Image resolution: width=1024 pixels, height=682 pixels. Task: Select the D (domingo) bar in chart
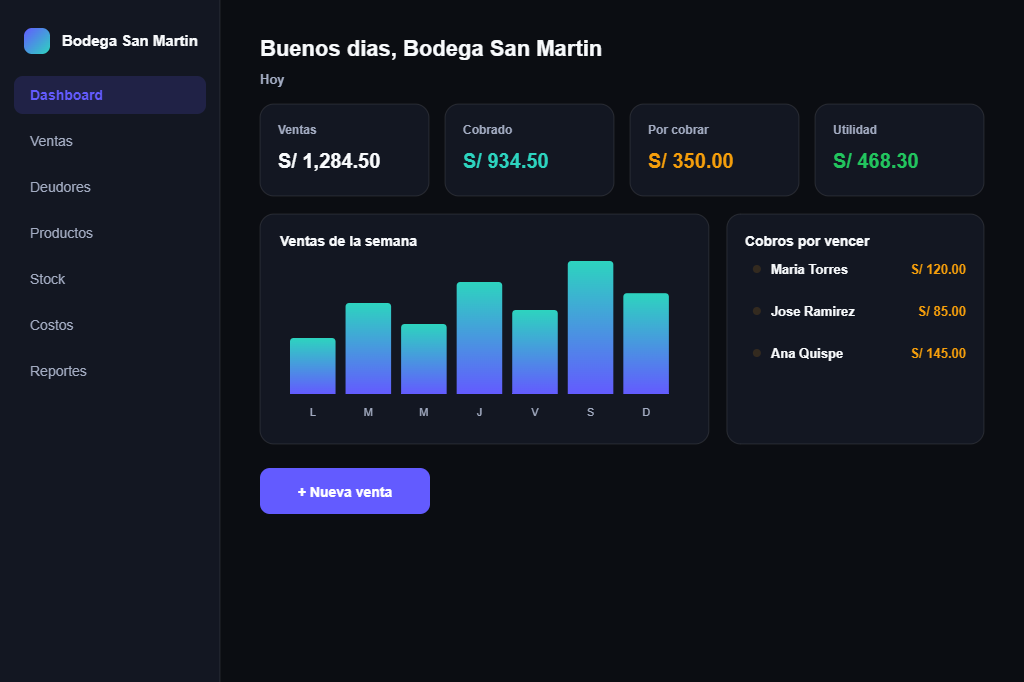[x=646, y=344]
